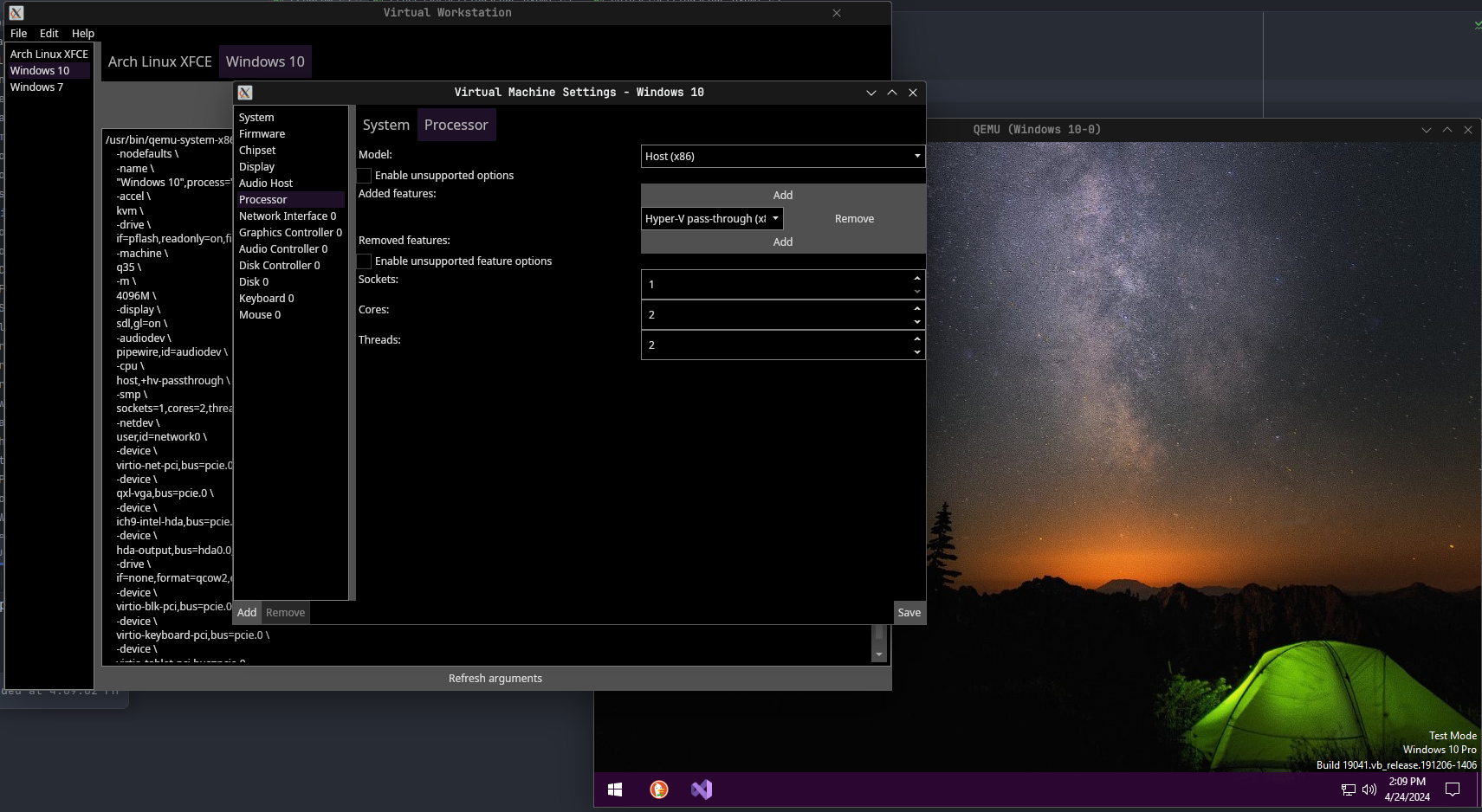This screenshot has width=1482, height=812.
Task: Enable unsupported feature options checkbox
Action: click(365, 261)
